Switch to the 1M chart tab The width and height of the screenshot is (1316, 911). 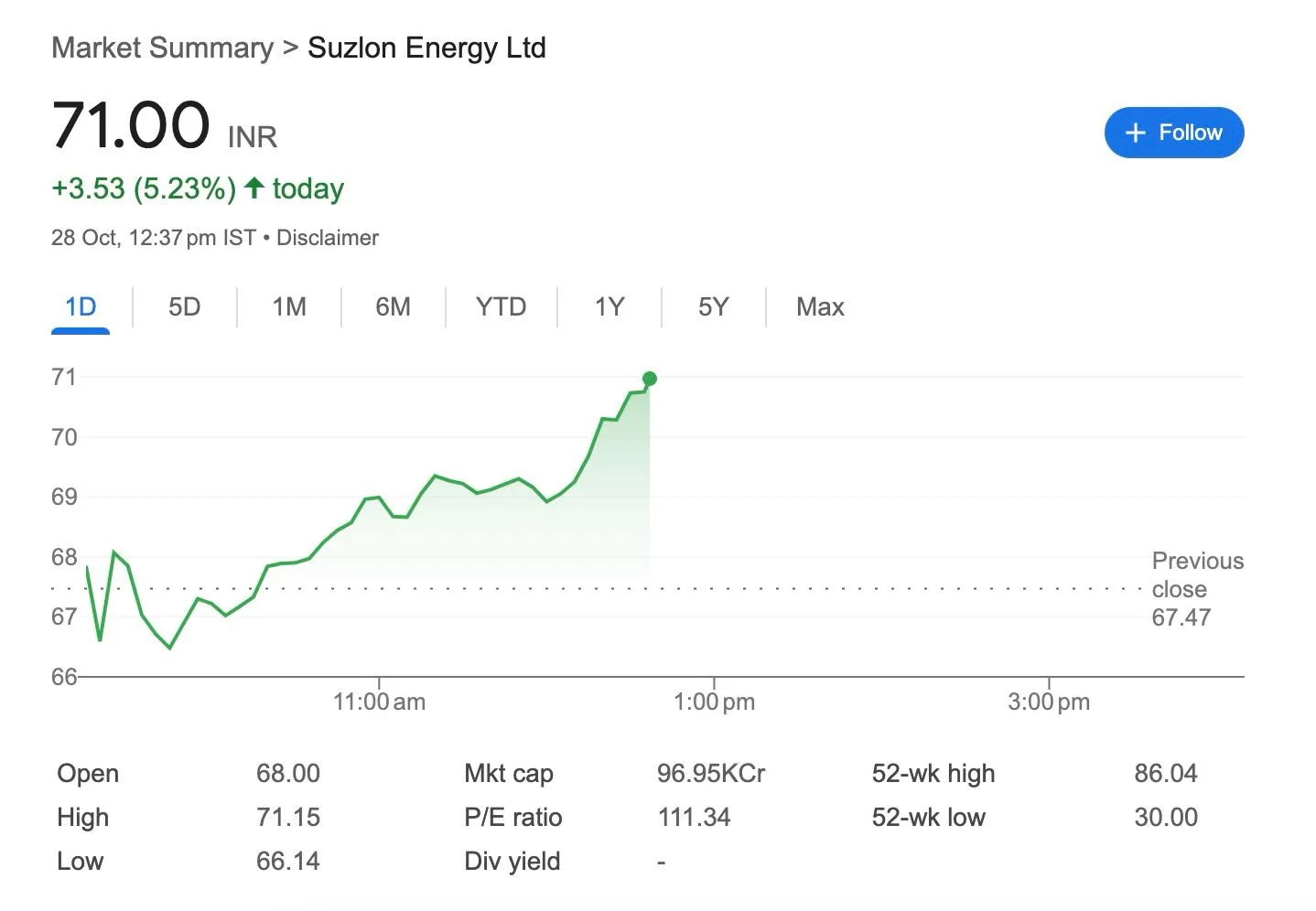288,306
